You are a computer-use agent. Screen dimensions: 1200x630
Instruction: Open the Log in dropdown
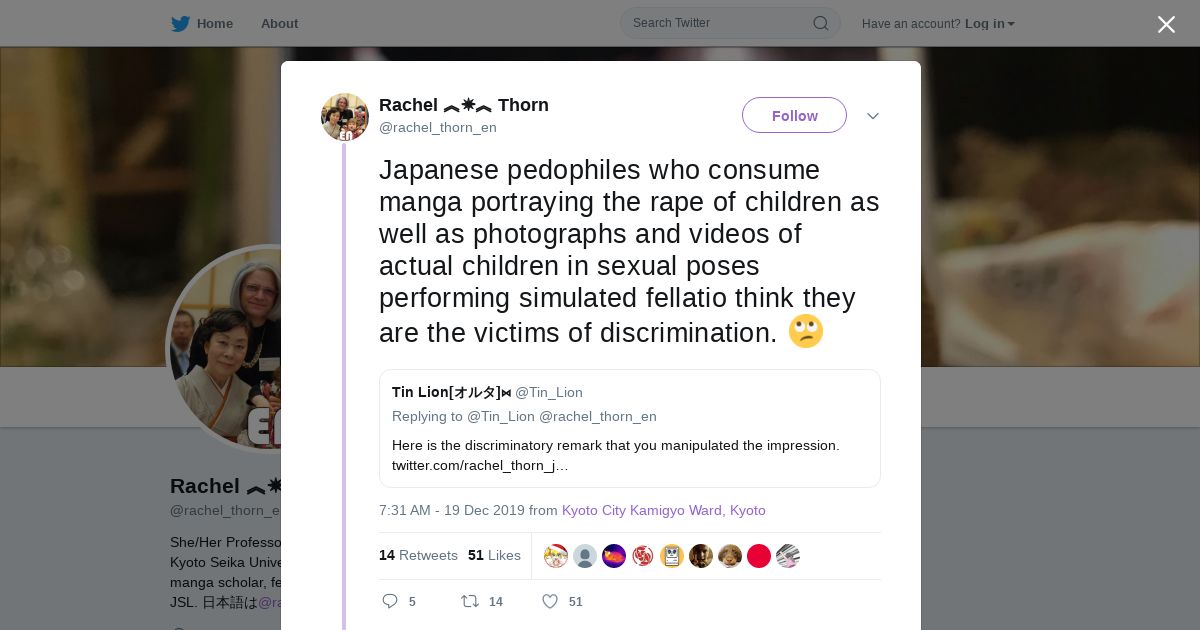tap(989, 24)
